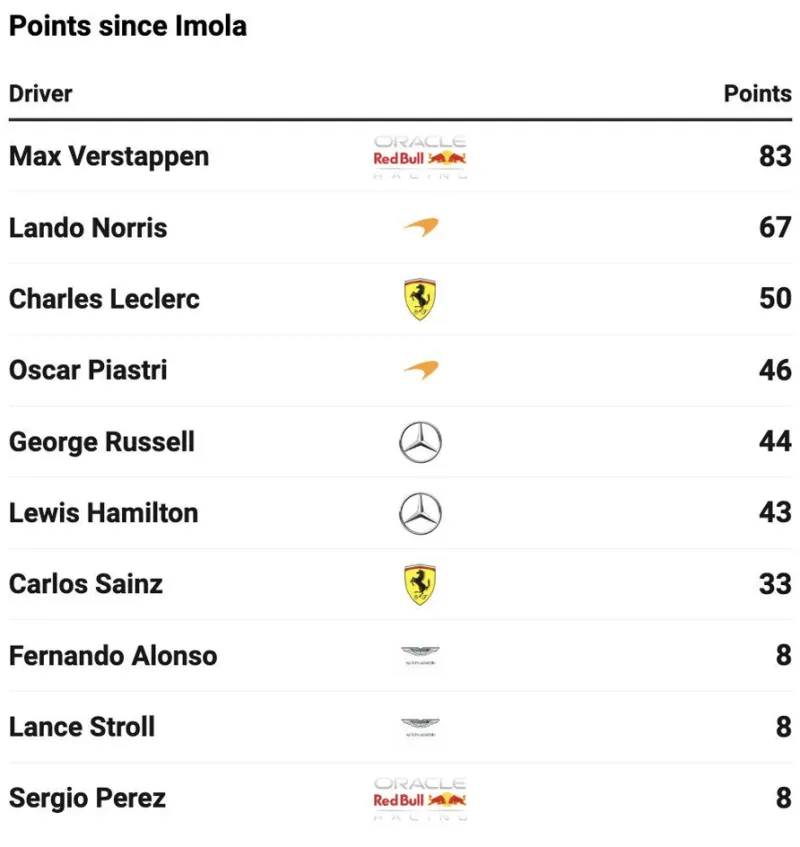The width and height of the screenshot is (800, 847).
Task: Click on Lando Norris's name
Action: coord(88,228)
